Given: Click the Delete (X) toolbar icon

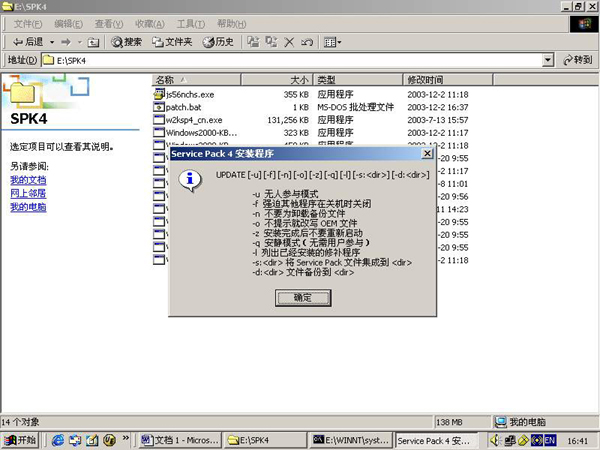Looking at the screenshot, I should coord(289,42).
